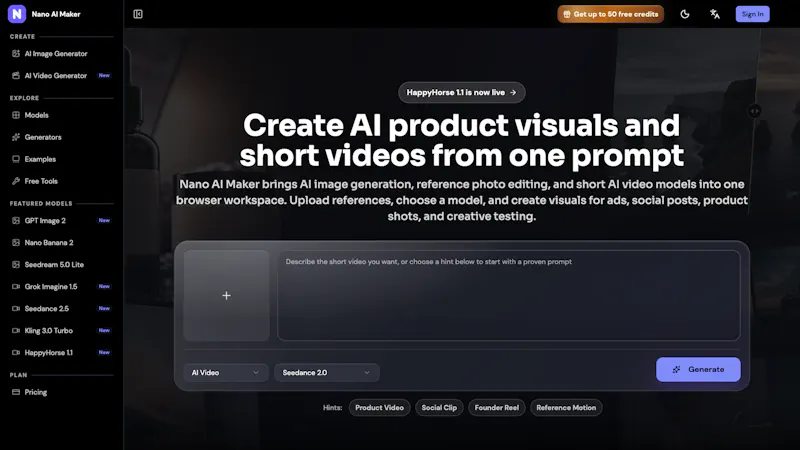800x450 pixels.
Task: Click the Nano Banana 2 image icon
Action: coord(16,243)
